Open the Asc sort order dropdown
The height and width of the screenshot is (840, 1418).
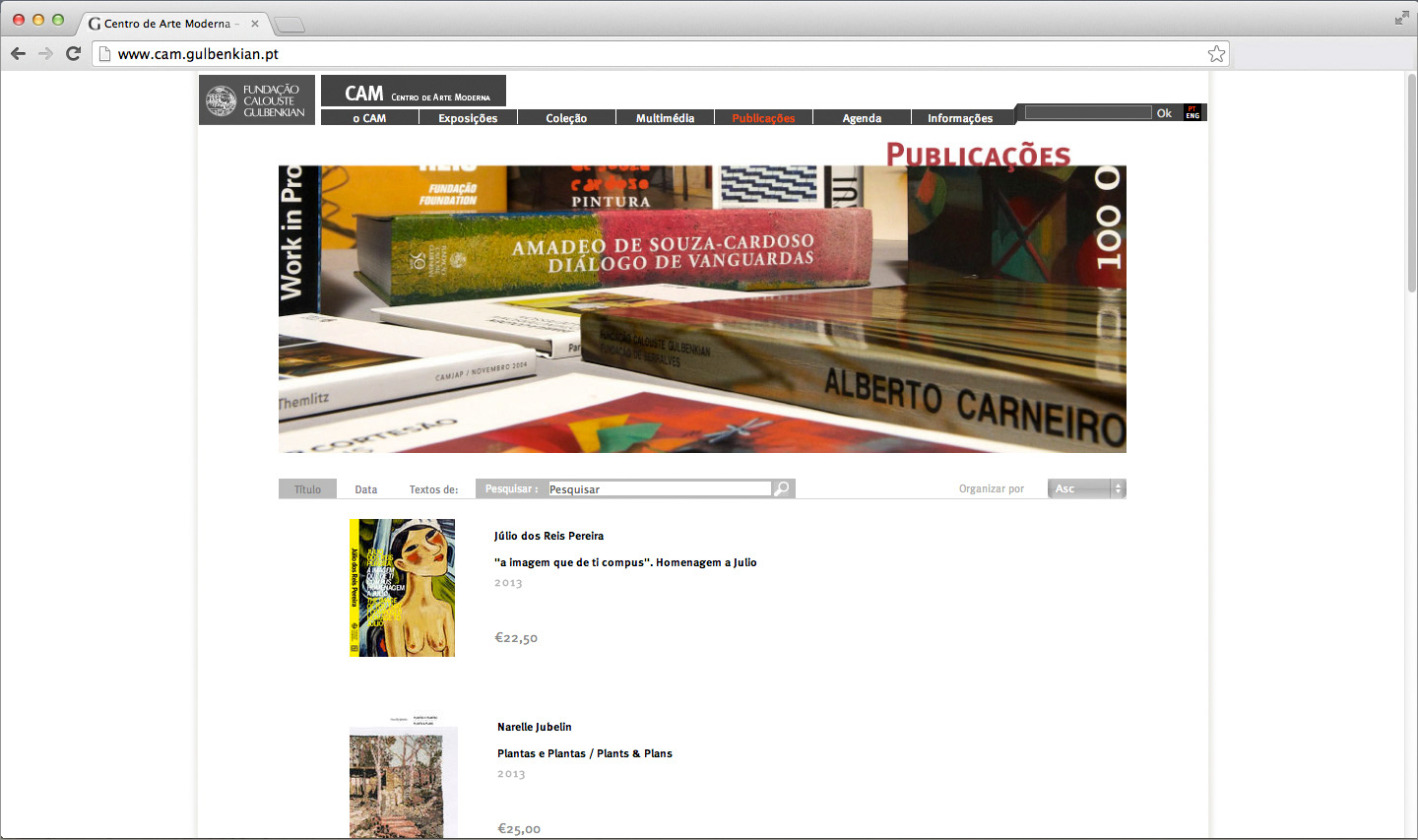pos(1086,488)
